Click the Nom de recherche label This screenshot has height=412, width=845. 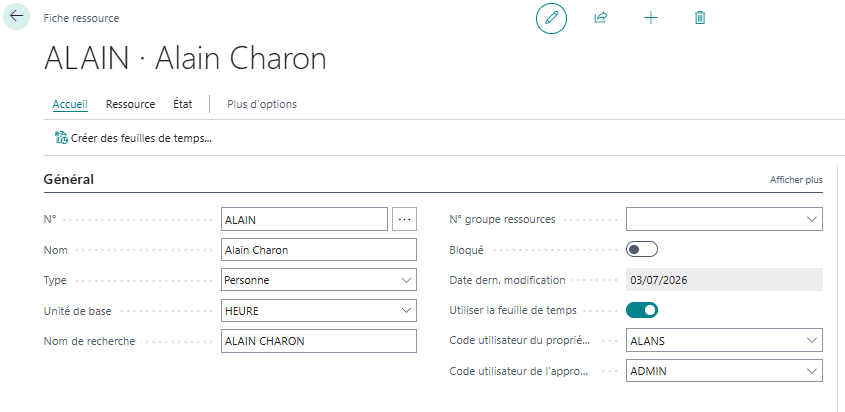coord(89,341)
